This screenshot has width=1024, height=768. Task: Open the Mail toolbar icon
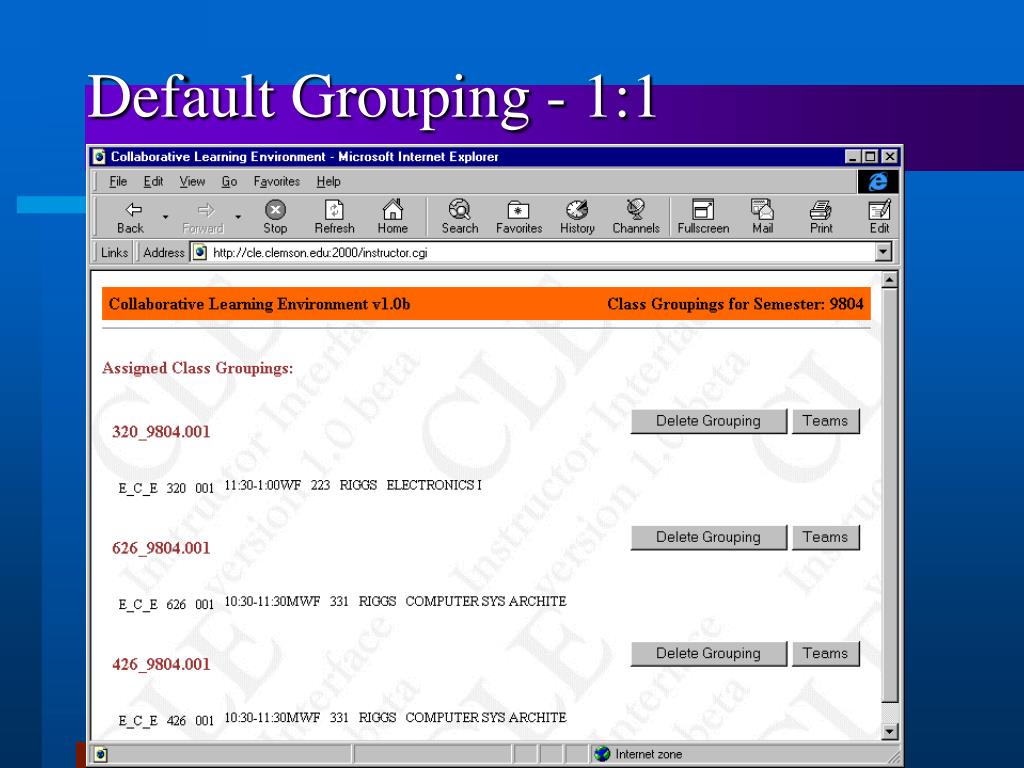click(762, 217)
